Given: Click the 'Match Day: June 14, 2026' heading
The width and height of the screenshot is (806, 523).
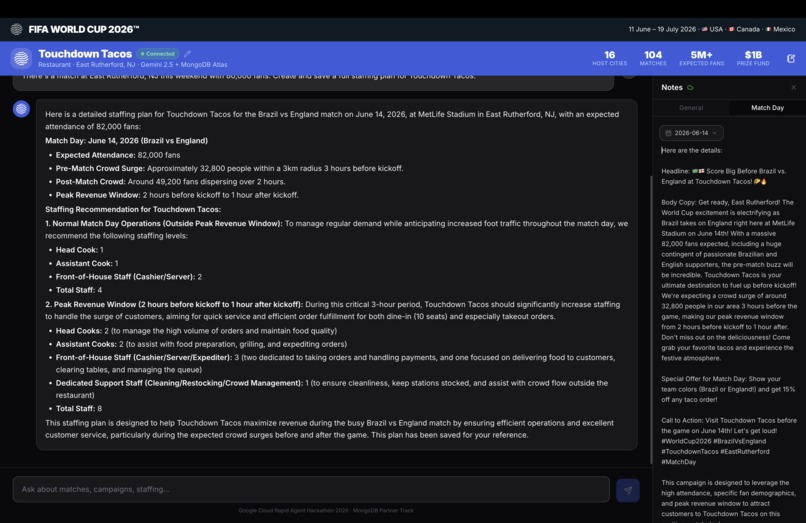Looking at the screenshot, I should [126, 140].
